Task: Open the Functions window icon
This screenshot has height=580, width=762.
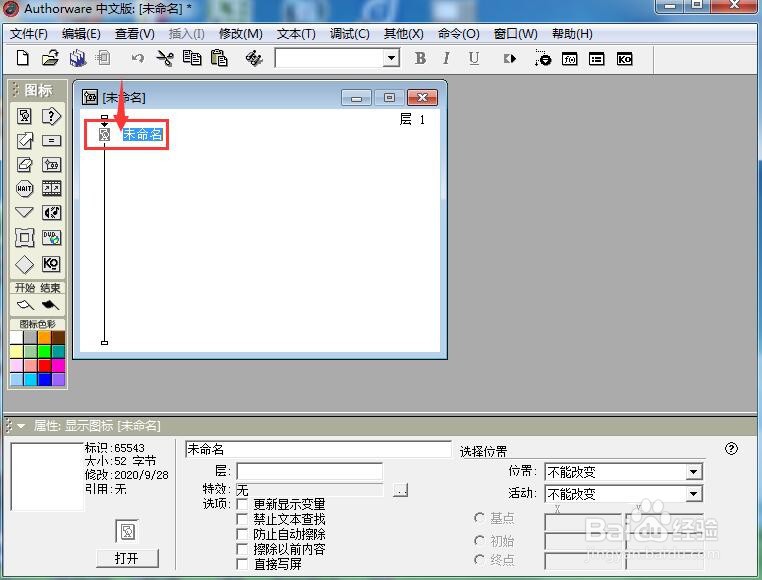Action: coord(570,59)
